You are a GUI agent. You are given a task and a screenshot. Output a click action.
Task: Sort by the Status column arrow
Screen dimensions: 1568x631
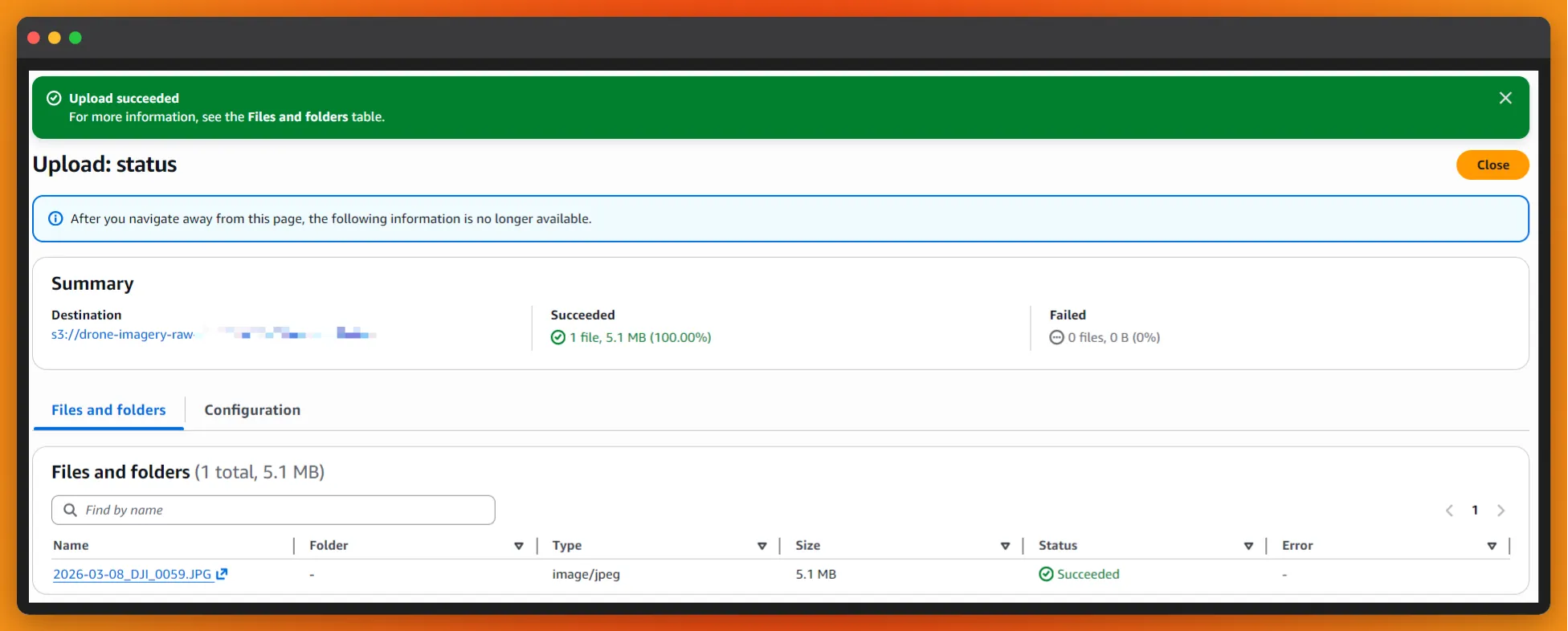pos(1248,546)
